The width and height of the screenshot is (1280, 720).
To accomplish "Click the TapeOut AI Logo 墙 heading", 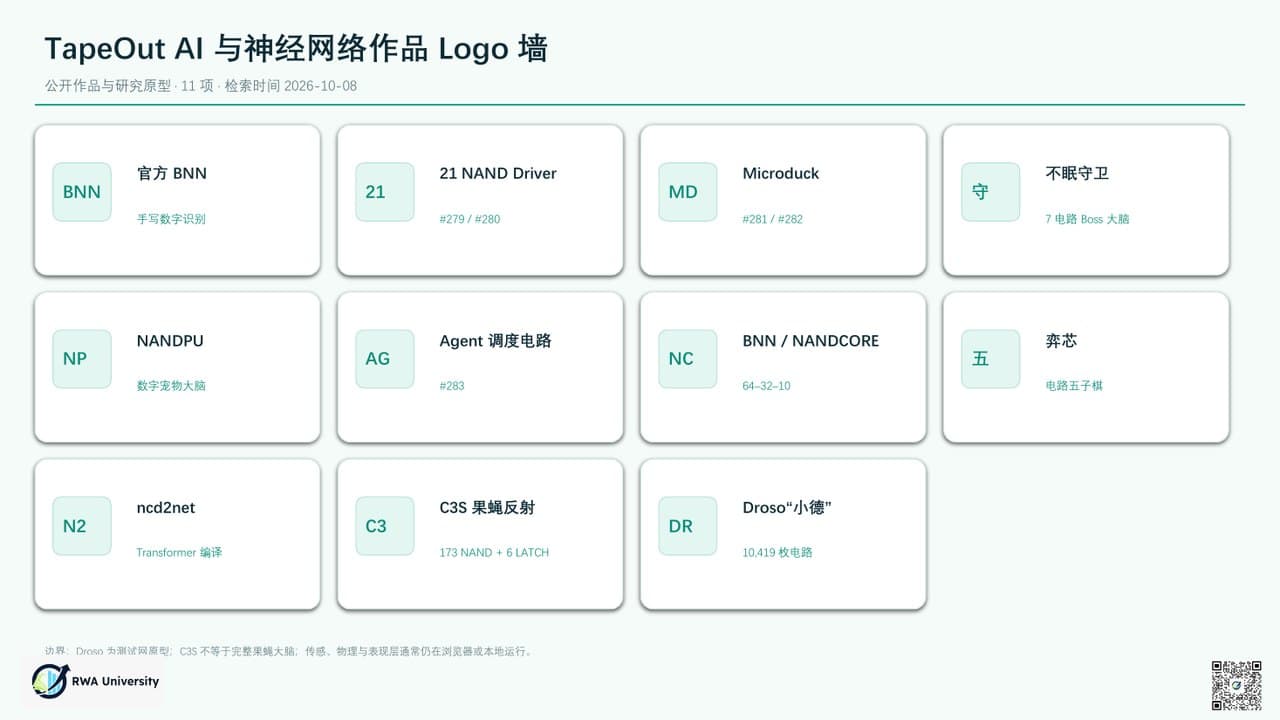I will (x=296, y=49).
